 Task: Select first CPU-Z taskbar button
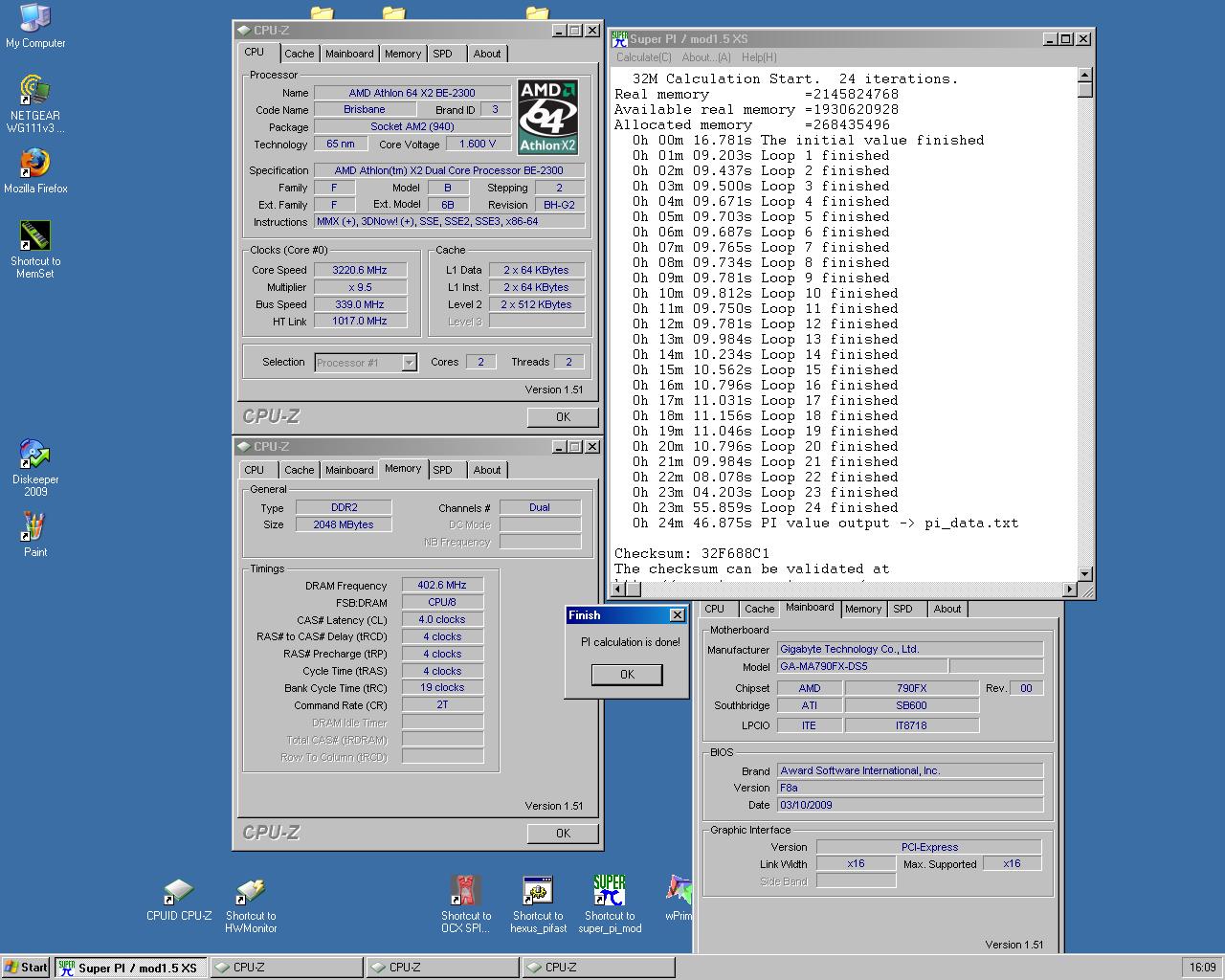point(286,968)
